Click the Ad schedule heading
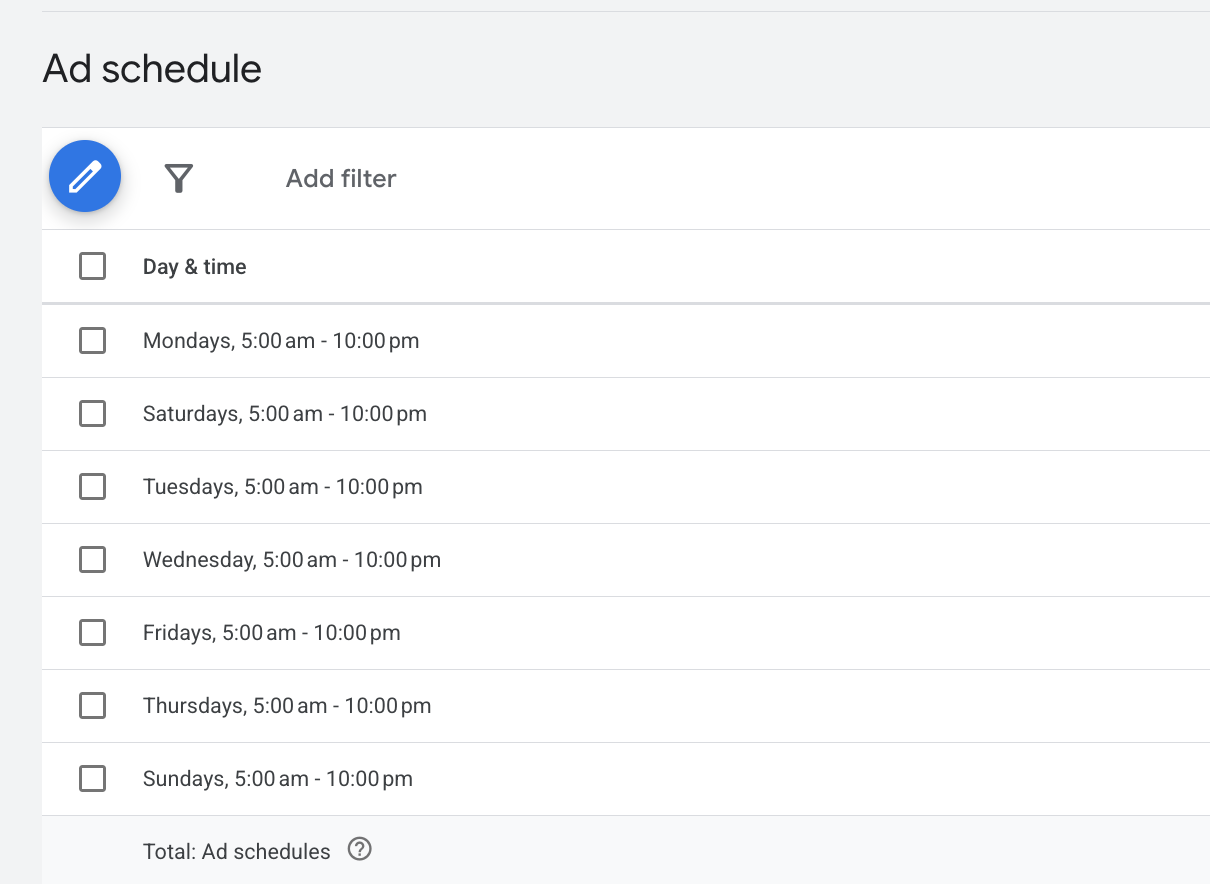This screenshot has width=1210, height=884. point(151,68)
